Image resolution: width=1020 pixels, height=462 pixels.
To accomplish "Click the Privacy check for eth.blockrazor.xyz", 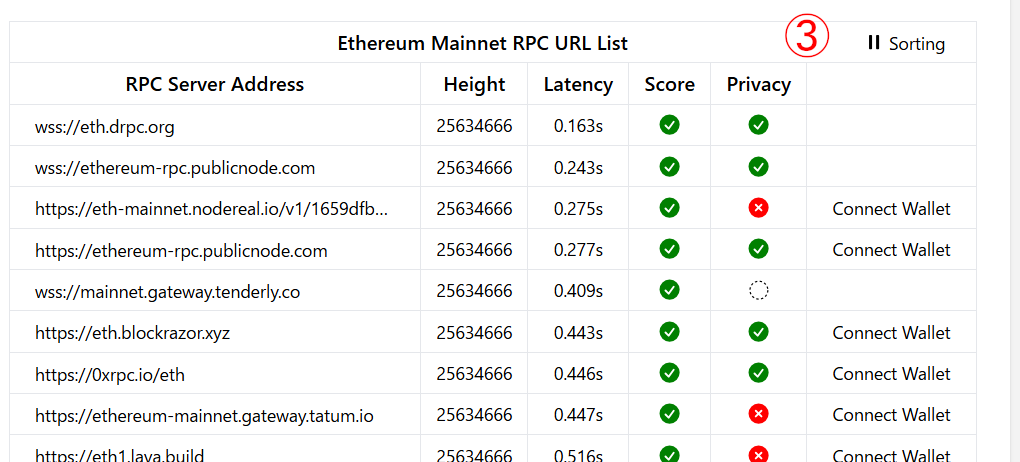I will coord(758,331).
